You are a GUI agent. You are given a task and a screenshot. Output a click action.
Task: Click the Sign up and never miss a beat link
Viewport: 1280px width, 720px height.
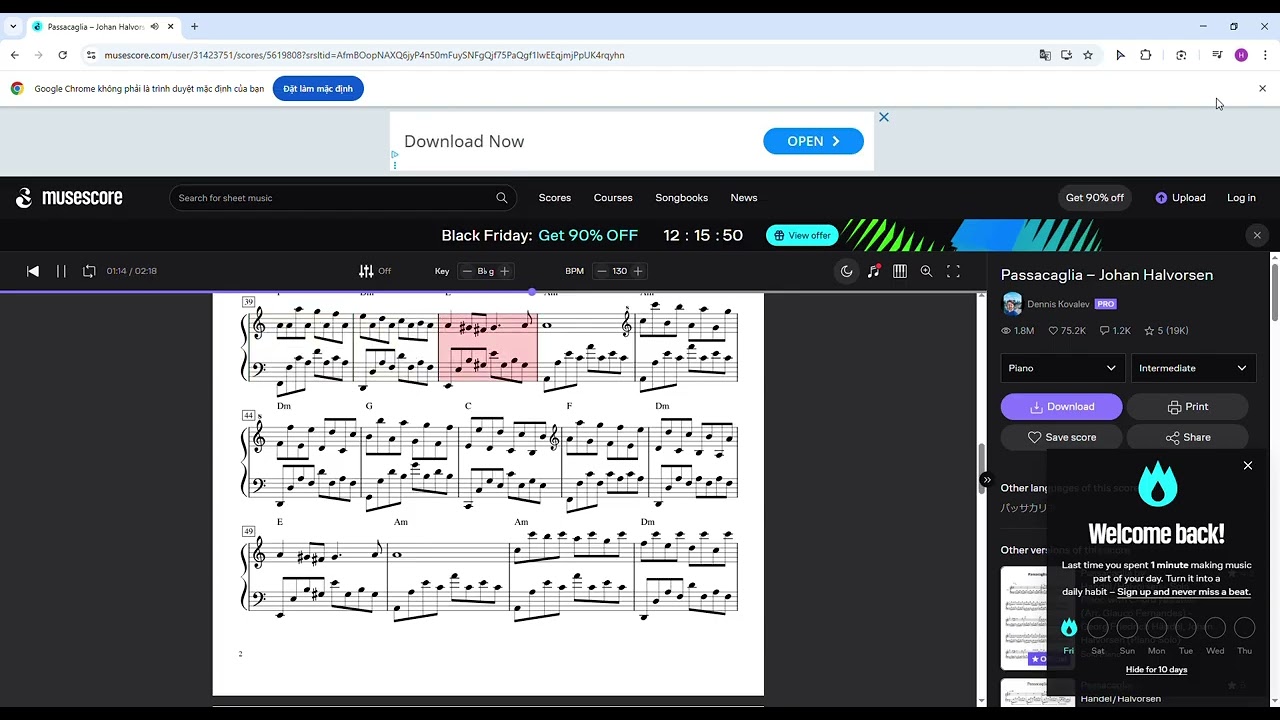point(1184,592)
